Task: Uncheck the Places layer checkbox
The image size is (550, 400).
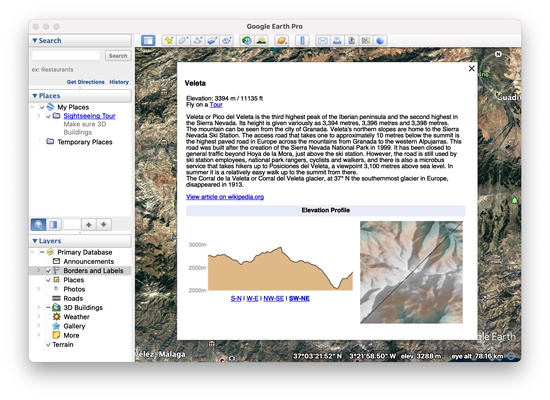Action: click(48, 280)
